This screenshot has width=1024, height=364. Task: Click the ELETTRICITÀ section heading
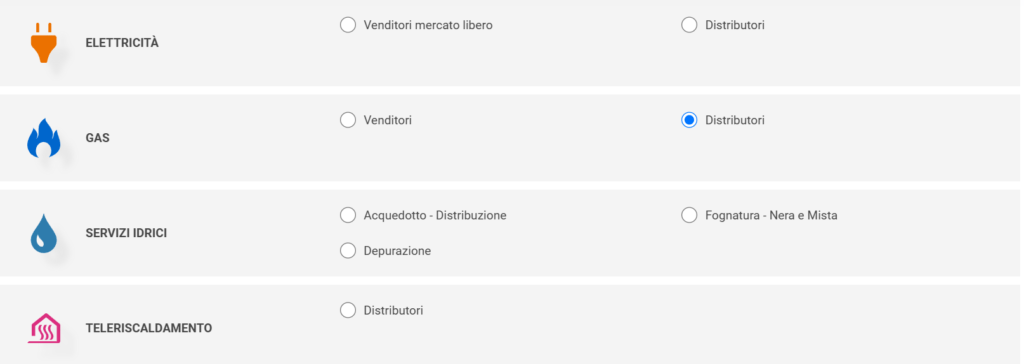122,43
